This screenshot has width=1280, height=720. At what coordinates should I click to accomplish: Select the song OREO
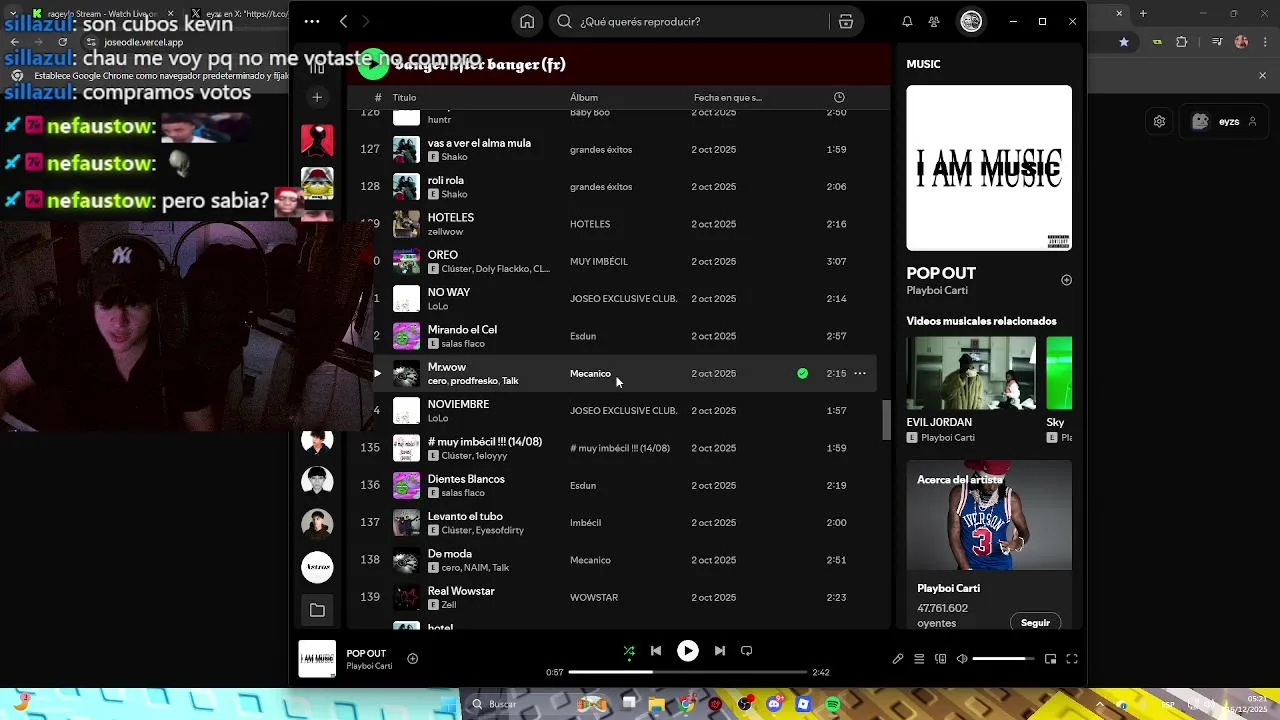[443, 255]
